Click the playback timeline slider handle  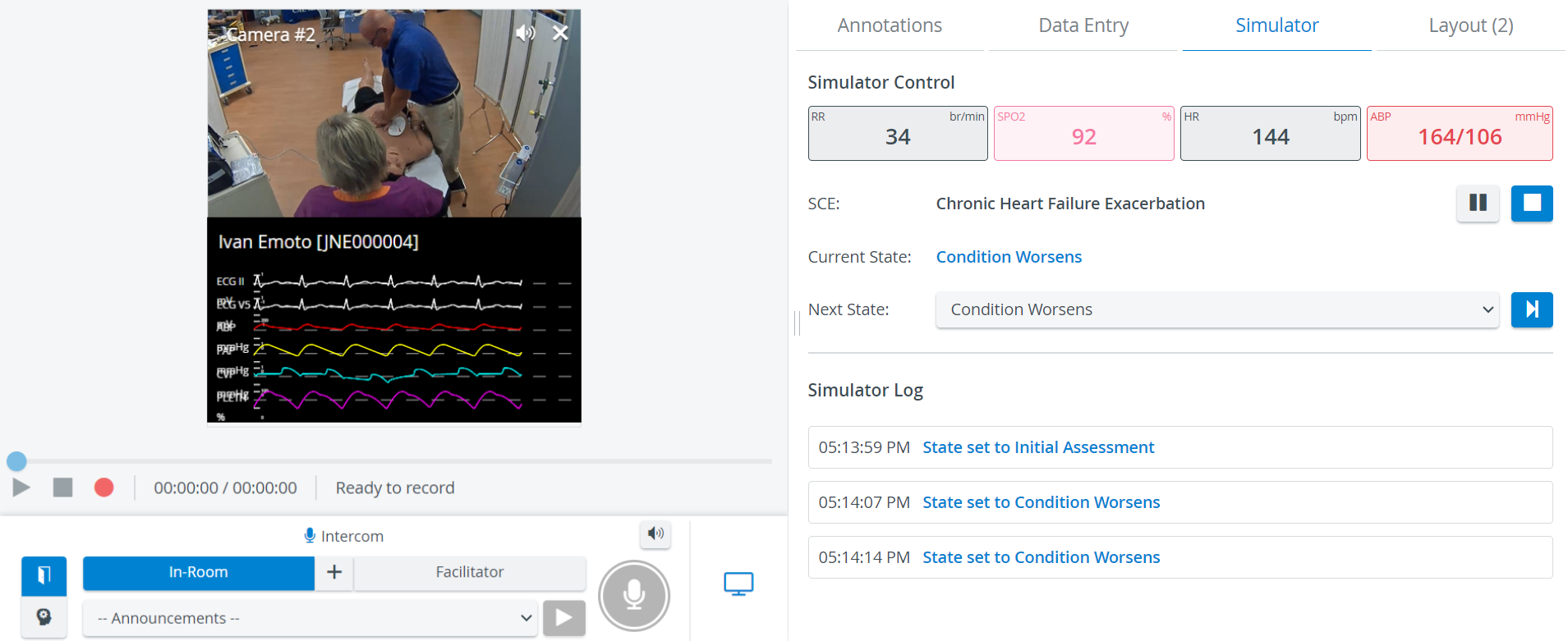16,461
